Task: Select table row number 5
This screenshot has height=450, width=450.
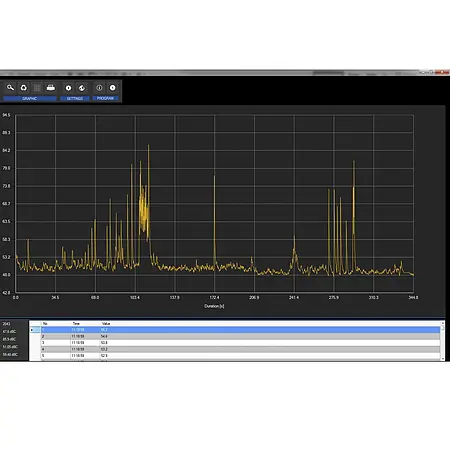Action: tap(240, 356)
